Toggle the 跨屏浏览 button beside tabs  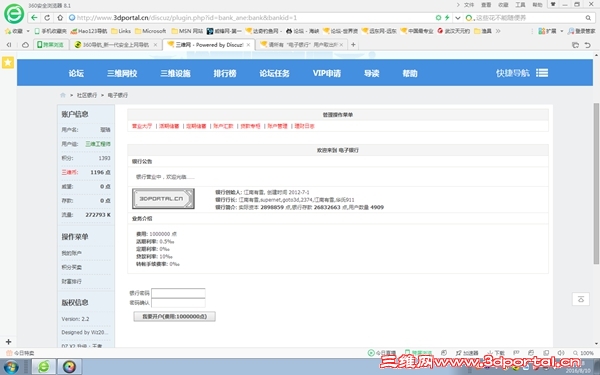[51, 45]
